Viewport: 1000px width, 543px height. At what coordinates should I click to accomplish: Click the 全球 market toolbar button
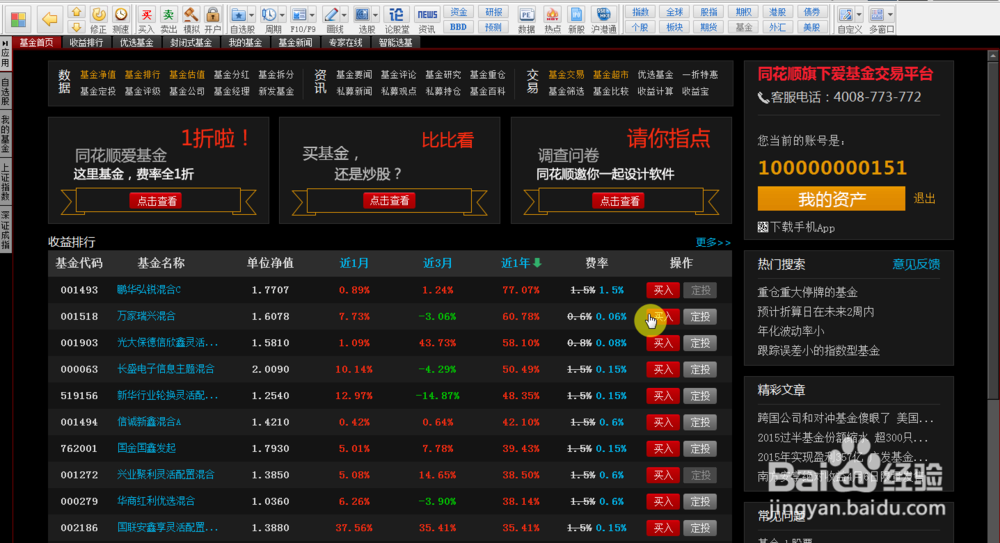pyautogui.click(x=674, y=12)
